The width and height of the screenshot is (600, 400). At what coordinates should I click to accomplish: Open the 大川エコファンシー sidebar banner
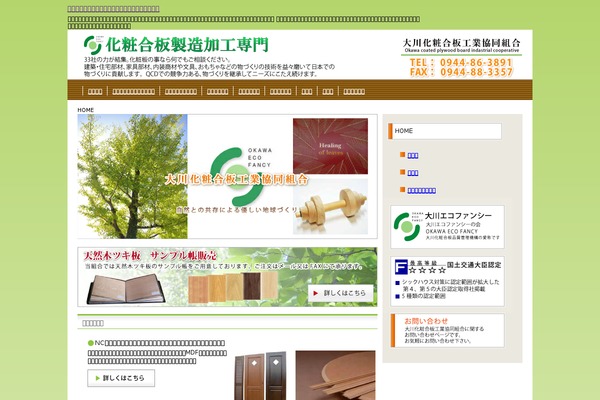click(447, 227)
